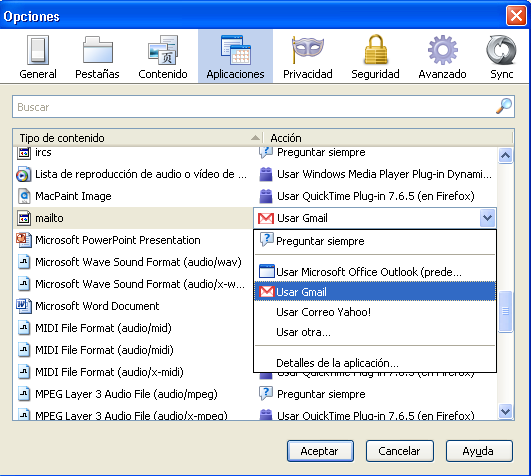Click the magnifier search icon
Screen dimensions: 531x476
(504, 106)
